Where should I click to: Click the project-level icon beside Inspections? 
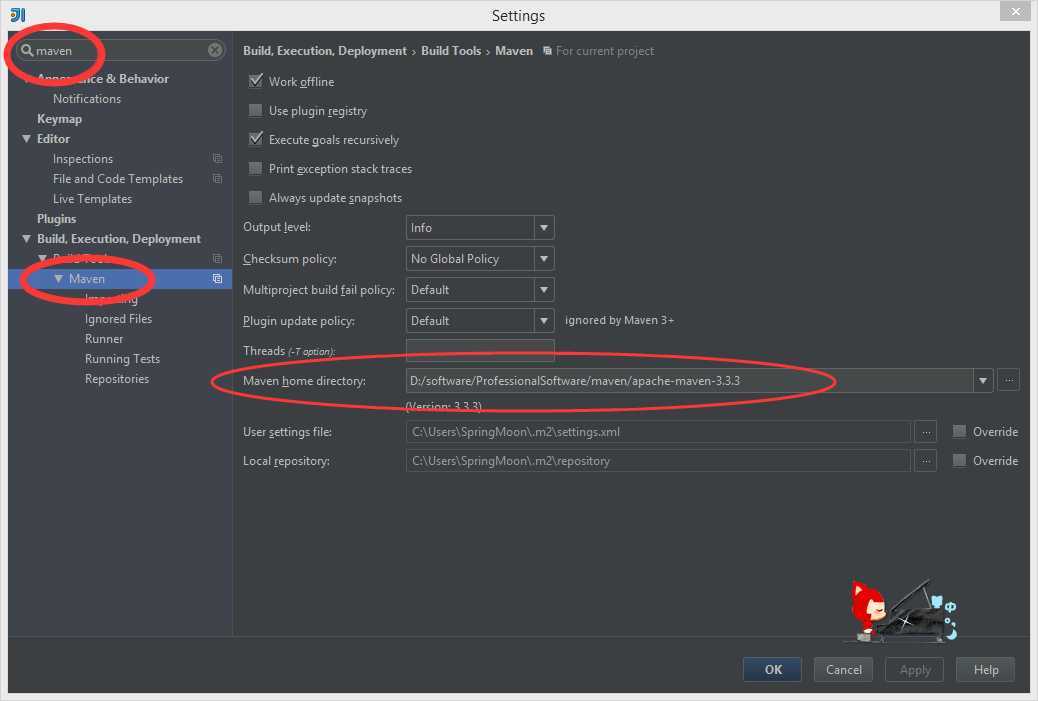pyautogui.click(x=217, y=159)
